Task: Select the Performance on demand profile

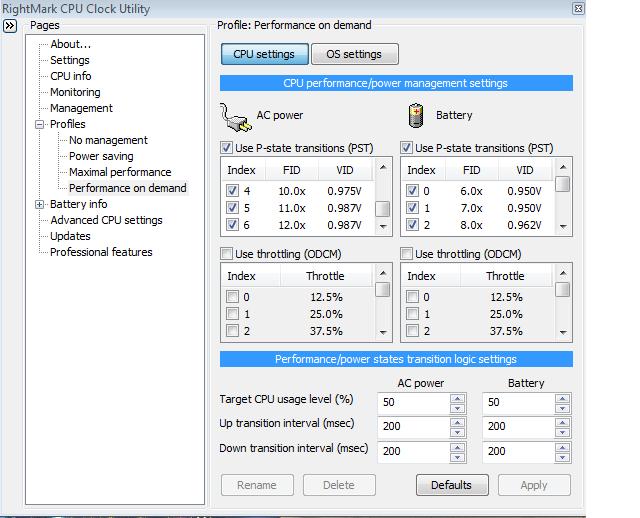Action: coord(128,188)
